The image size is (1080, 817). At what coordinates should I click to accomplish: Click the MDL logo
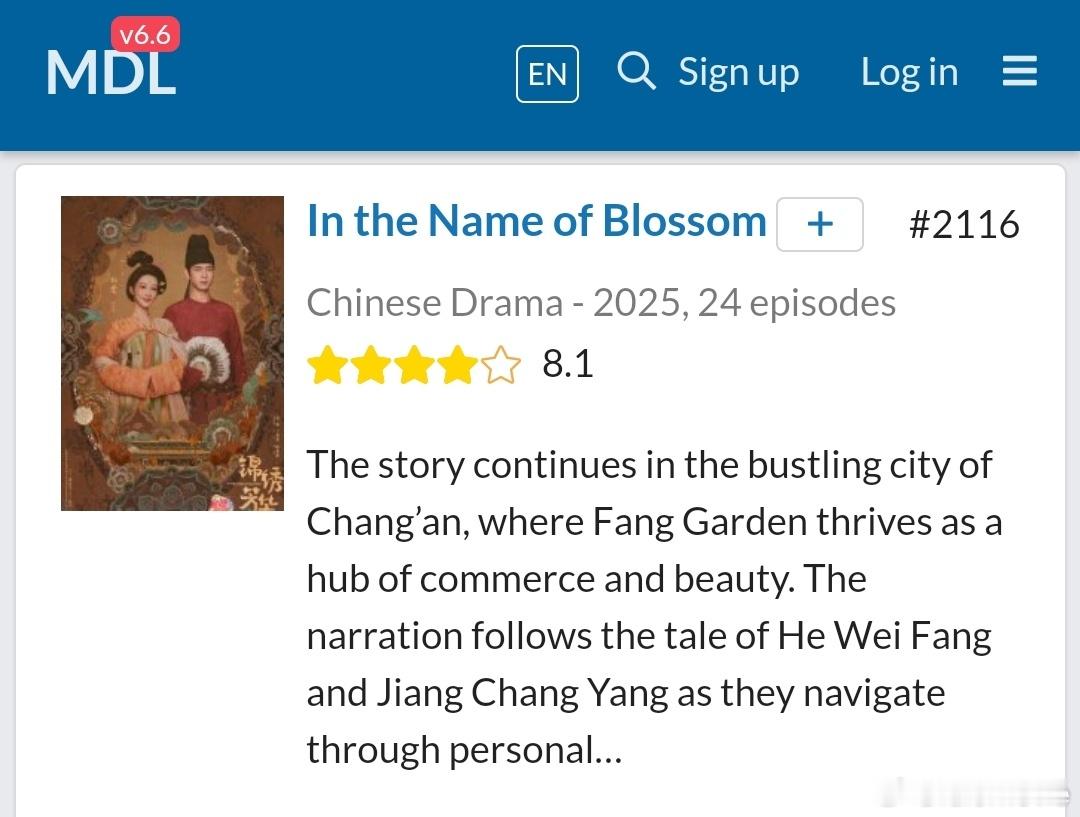click(x=111, y=72)
